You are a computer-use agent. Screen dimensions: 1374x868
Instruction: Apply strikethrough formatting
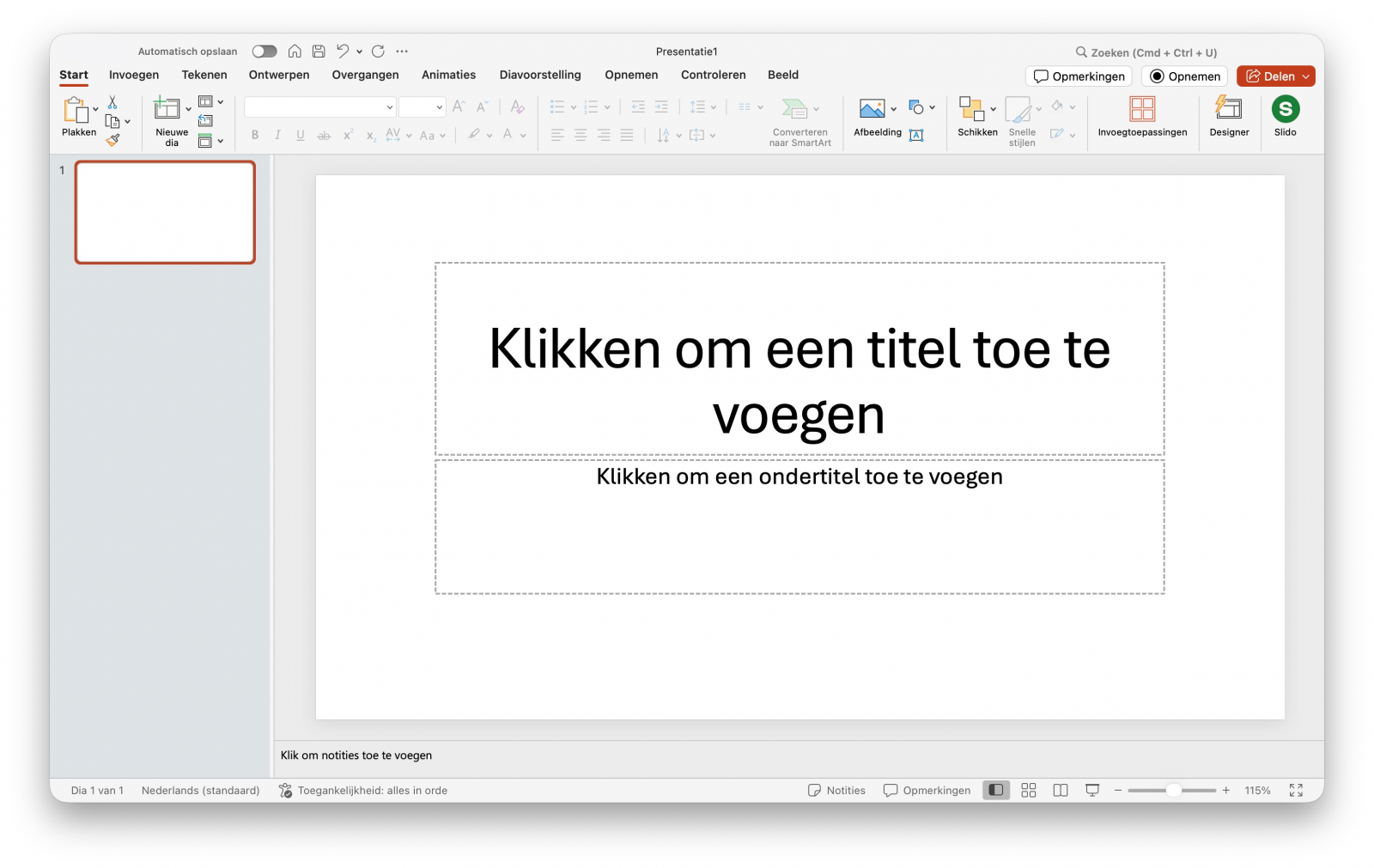pyautogui.click(x=324, y=135)
